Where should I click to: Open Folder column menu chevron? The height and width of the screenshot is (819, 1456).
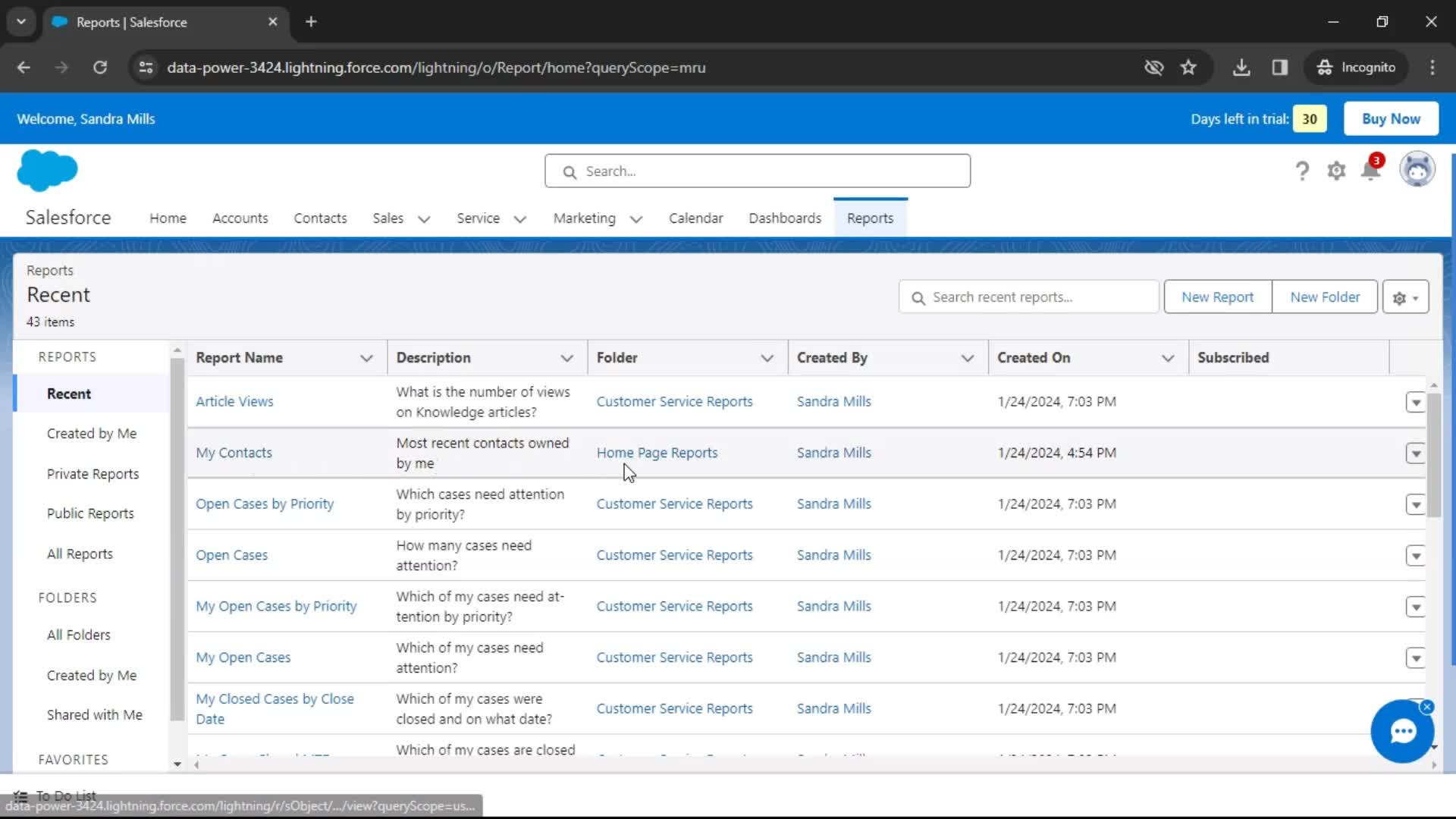point(767,358)
